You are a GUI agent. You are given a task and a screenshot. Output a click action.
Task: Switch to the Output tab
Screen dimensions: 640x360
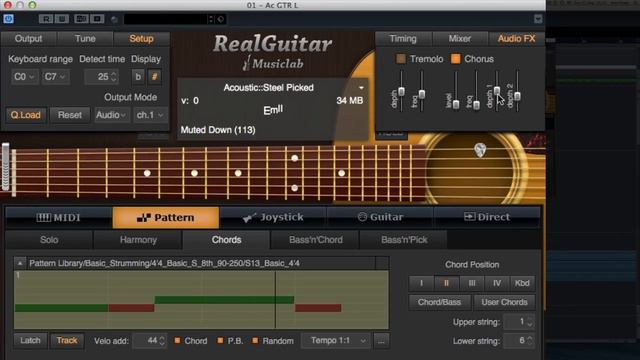pos(28,39)
